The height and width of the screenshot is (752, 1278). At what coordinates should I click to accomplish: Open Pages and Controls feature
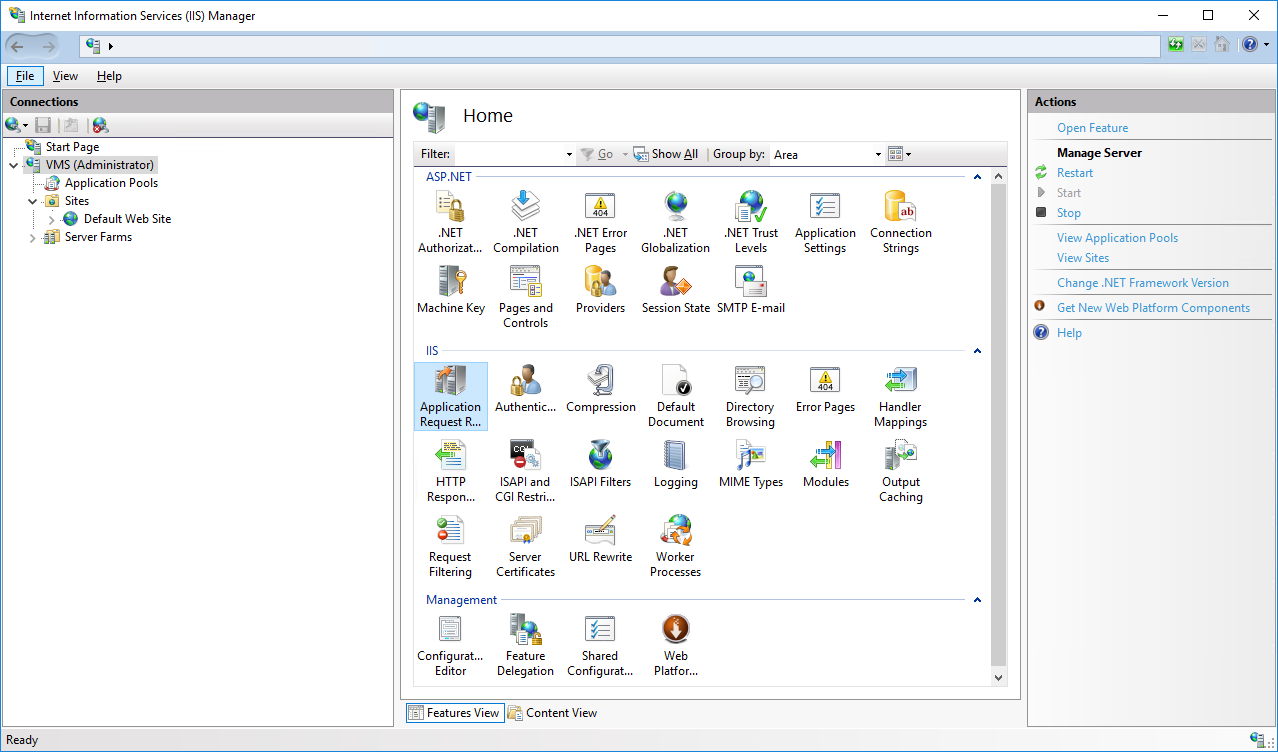pos(526,296)
